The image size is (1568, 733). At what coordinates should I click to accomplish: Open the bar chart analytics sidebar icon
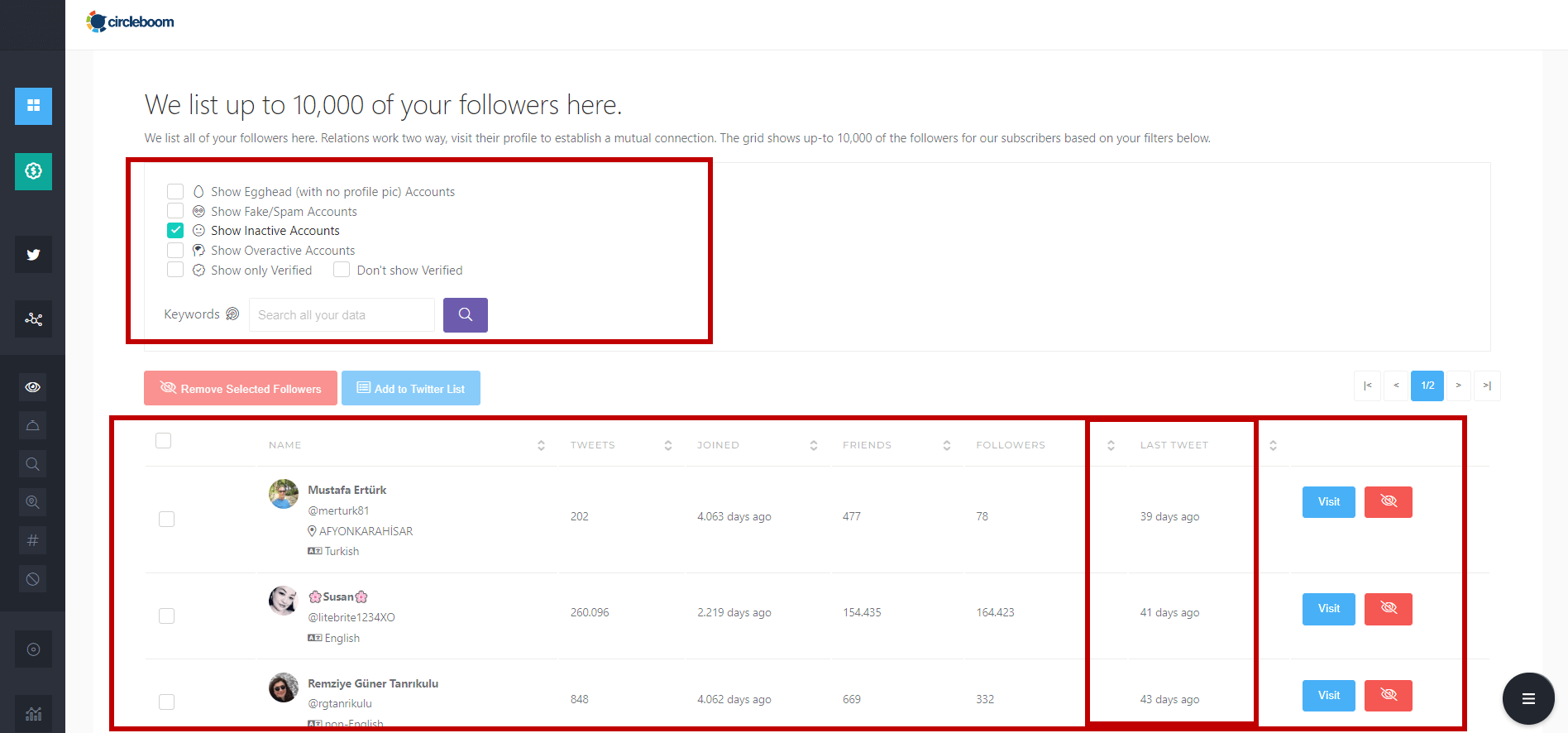[33, 714]
